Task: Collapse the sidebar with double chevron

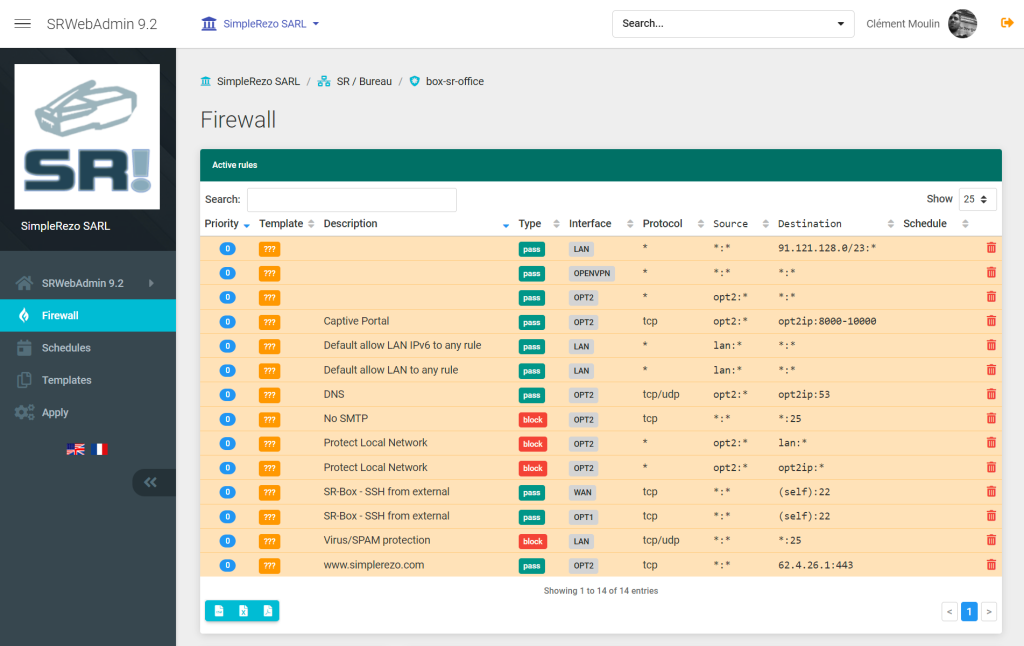Action: [151, 483]
